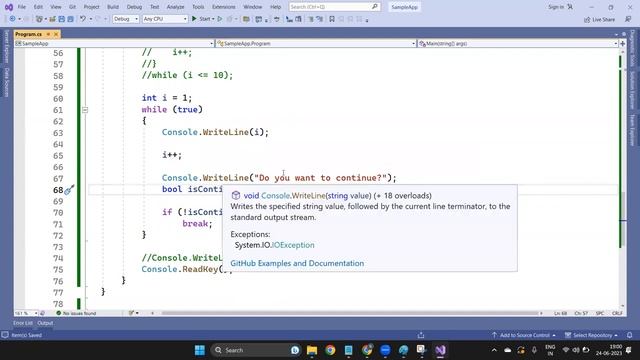This screenshot has height=360, width=640.
Task: Open the File menu
Action: [22, 7]
